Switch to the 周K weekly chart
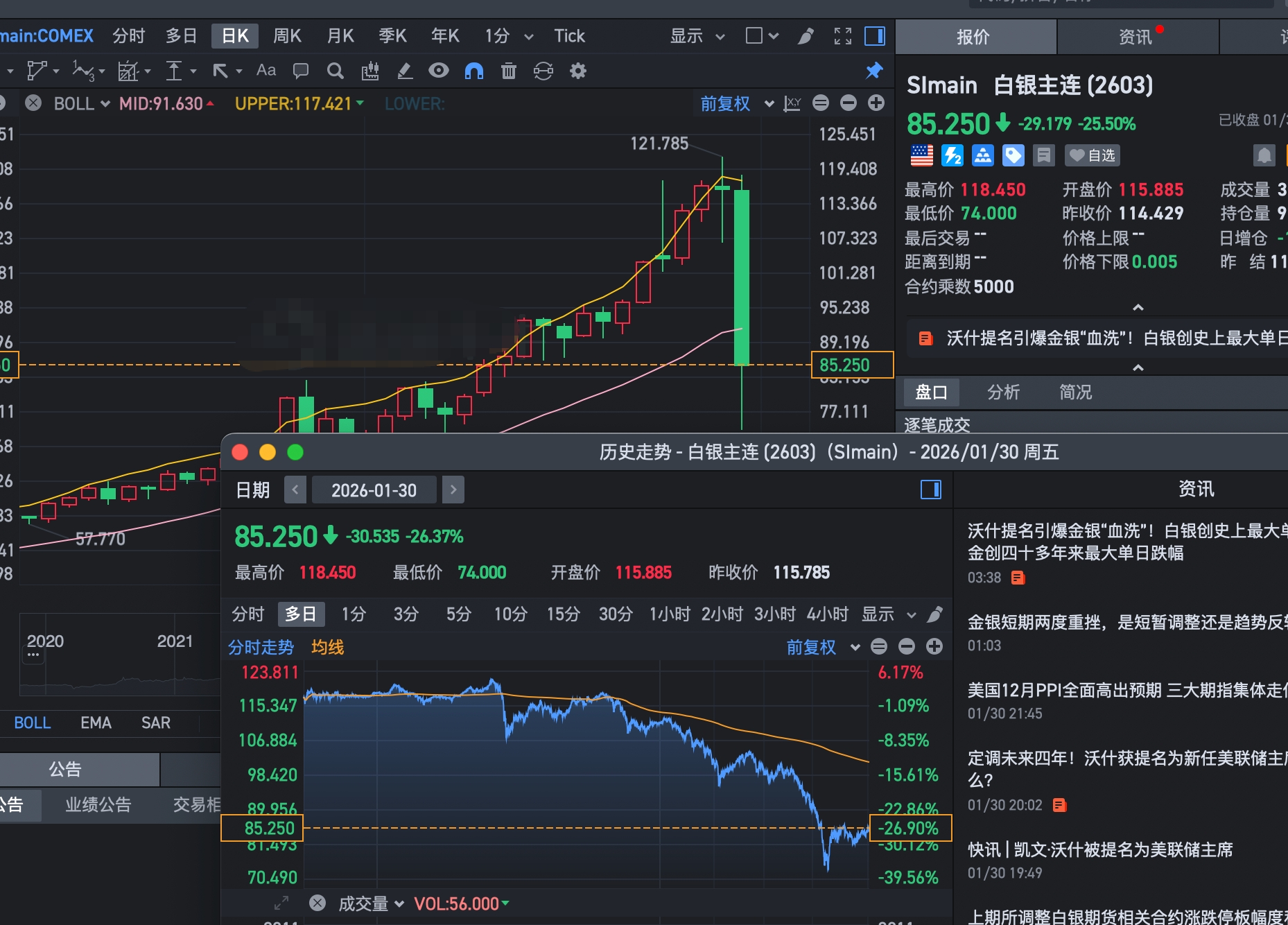 tap(288, 36)
